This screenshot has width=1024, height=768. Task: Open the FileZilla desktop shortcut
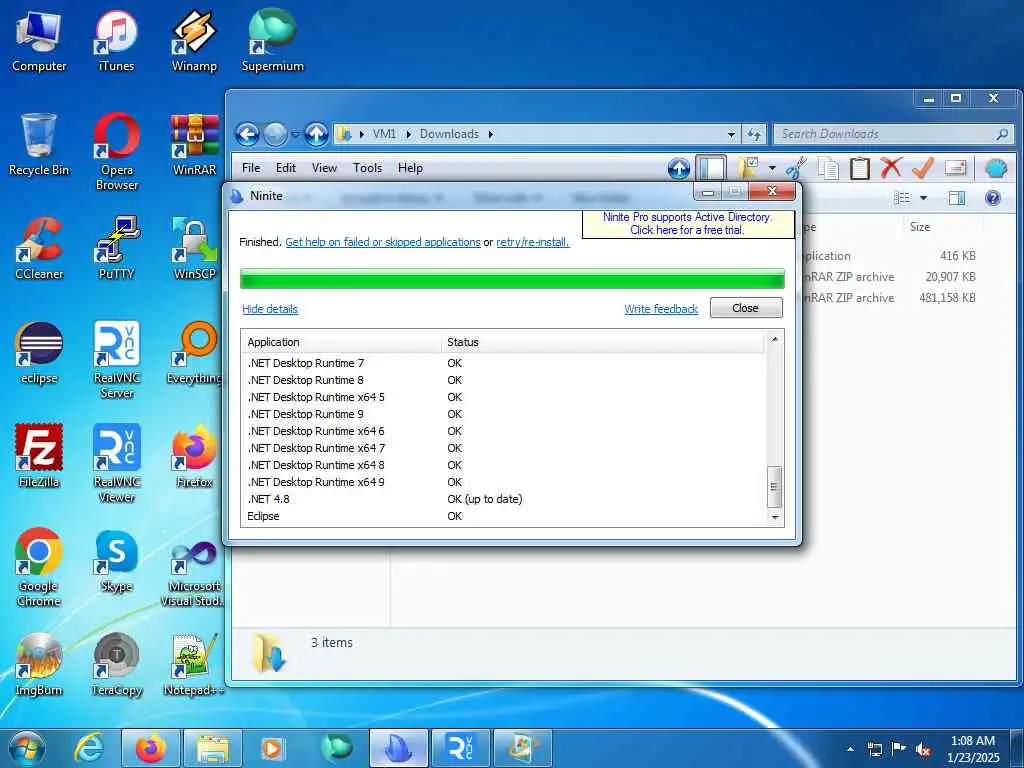[39, 456]
